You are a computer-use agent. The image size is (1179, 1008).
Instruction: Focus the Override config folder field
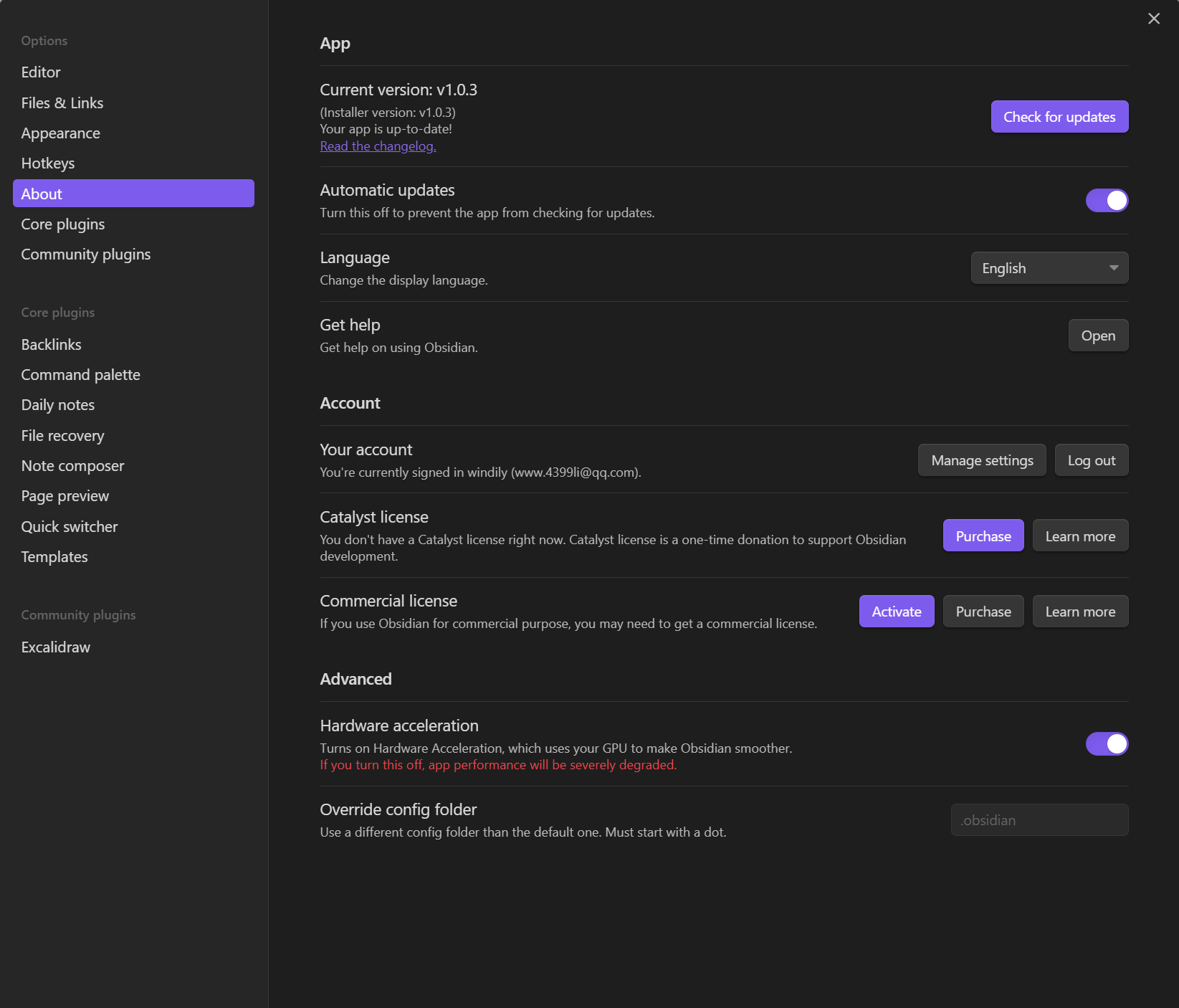point(1039,820)
